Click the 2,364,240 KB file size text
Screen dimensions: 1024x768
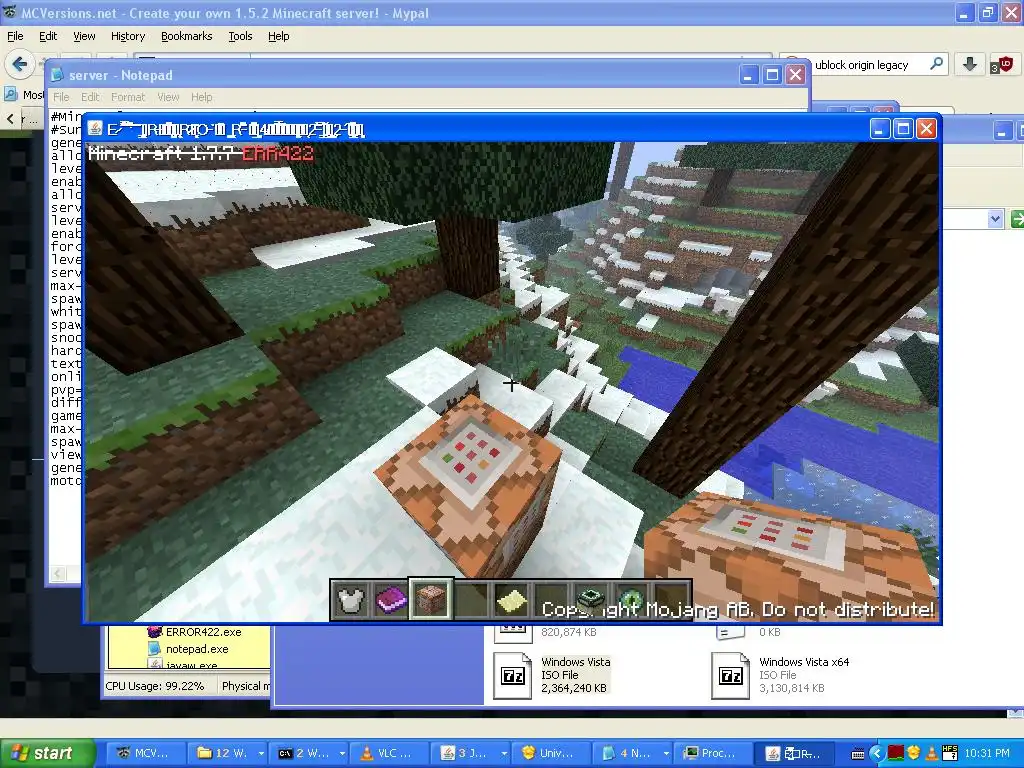coord(573,688)
